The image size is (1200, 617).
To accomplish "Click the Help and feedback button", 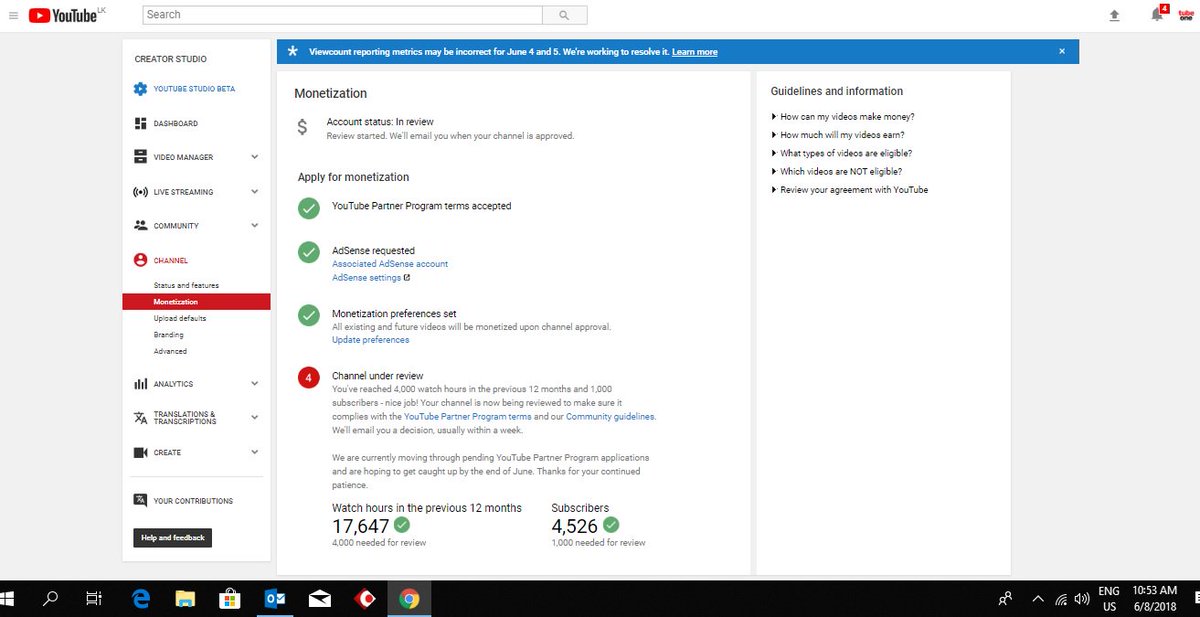I will (173, 538).
